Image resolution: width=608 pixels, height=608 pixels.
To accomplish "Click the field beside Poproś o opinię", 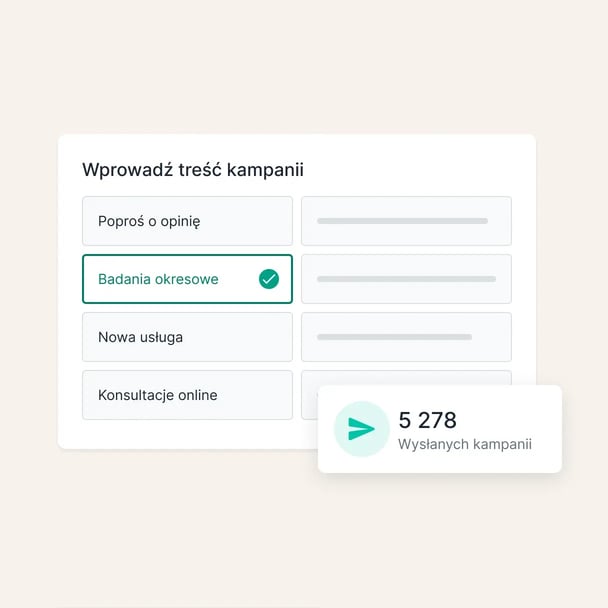I will (406, 221).
